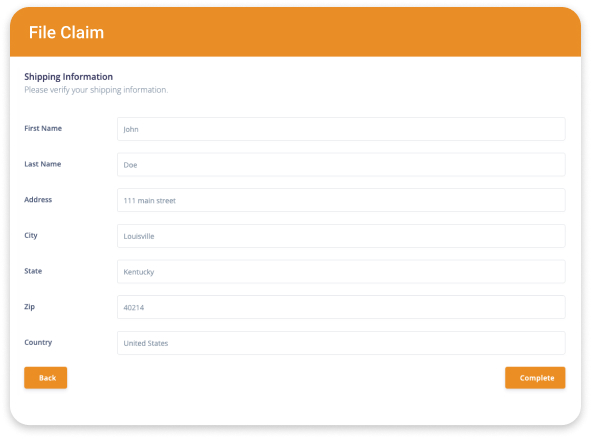This screenshot has width=591, height=439.
Task: Focus the Last Name field containing Doe
Action: 341,165
